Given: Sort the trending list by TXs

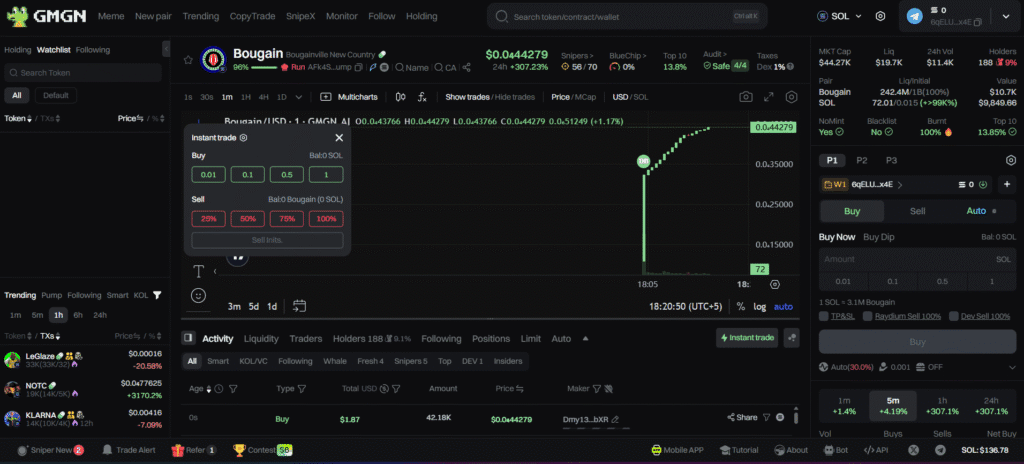Looking at the screenshot, I should coord(50,336).
